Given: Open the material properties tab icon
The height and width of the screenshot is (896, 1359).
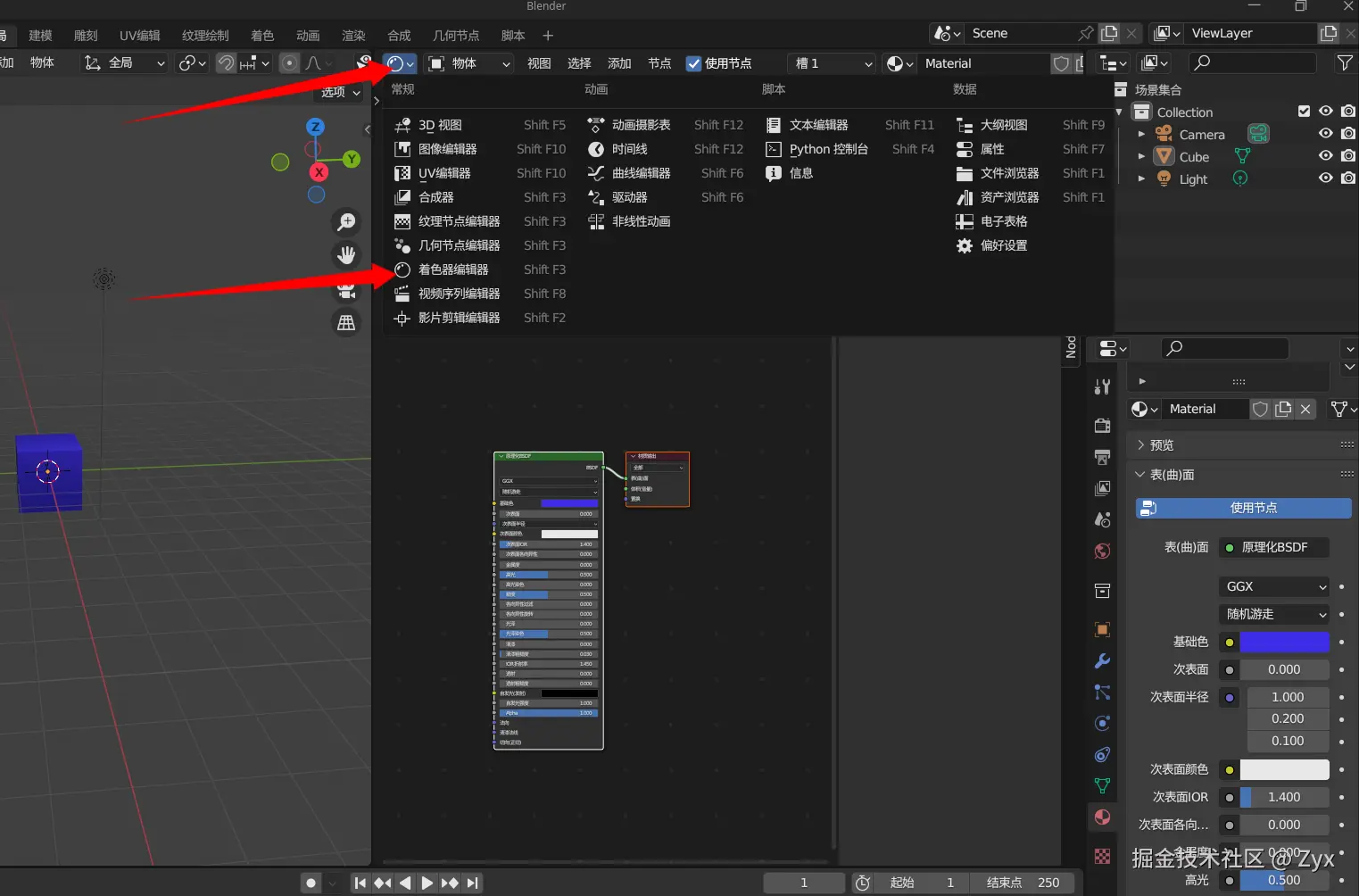Looking at the screenshot, I should 1102,817.
